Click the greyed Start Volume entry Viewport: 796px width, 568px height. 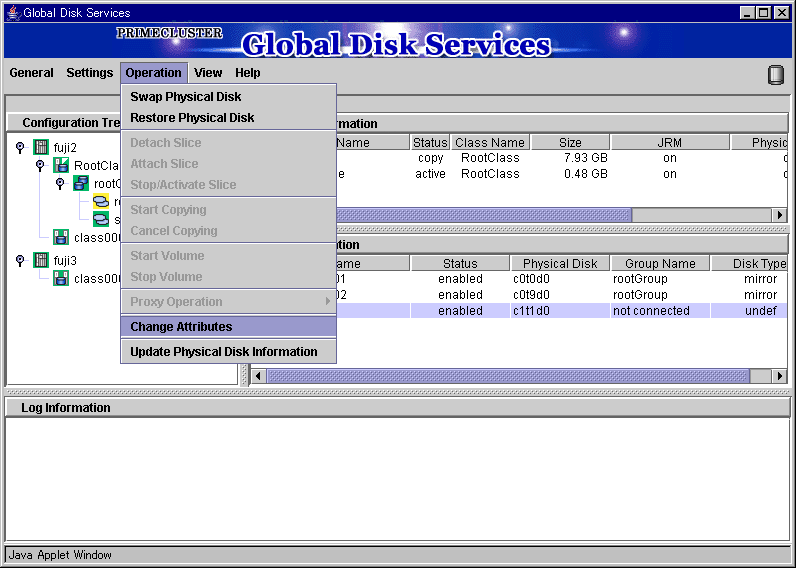(228, 255)
